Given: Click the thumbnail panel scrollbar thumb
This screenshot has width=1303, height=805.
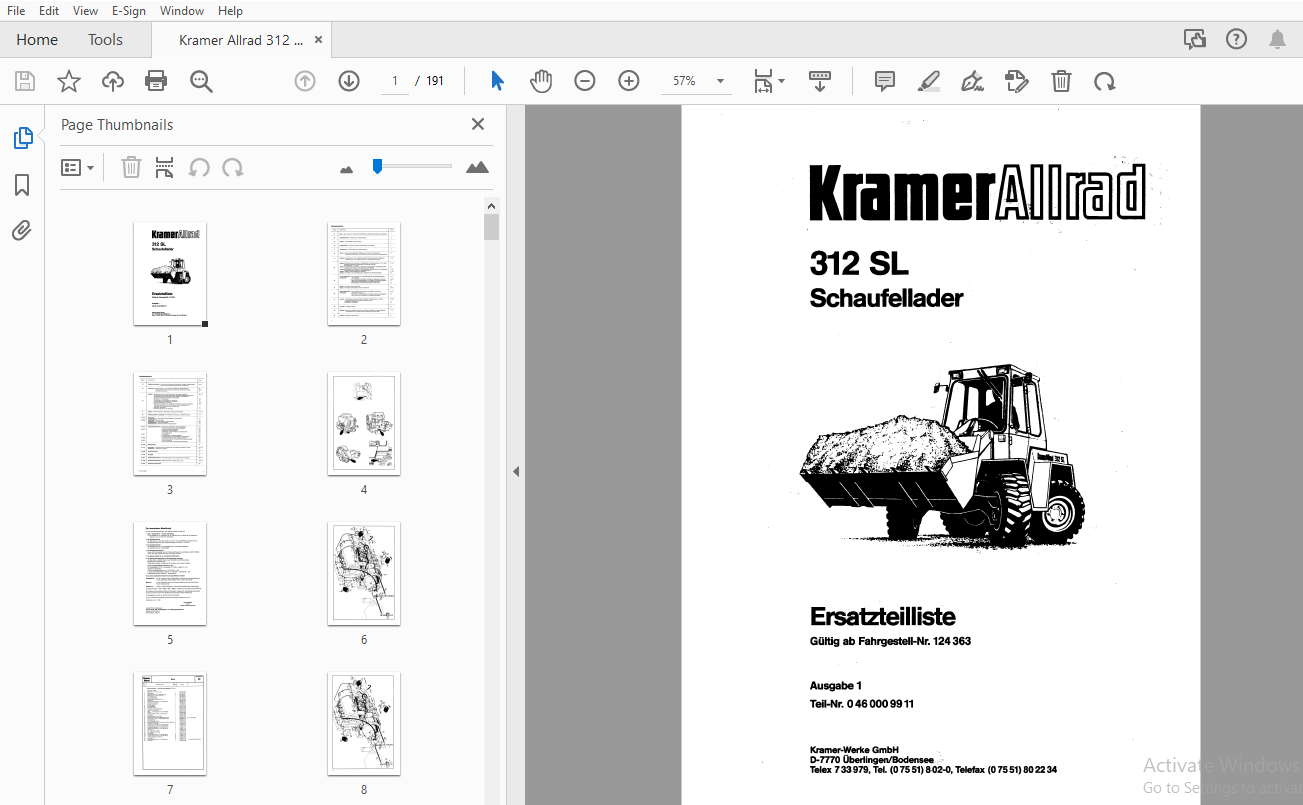Looking at the screenshot, I should [491, 227].
